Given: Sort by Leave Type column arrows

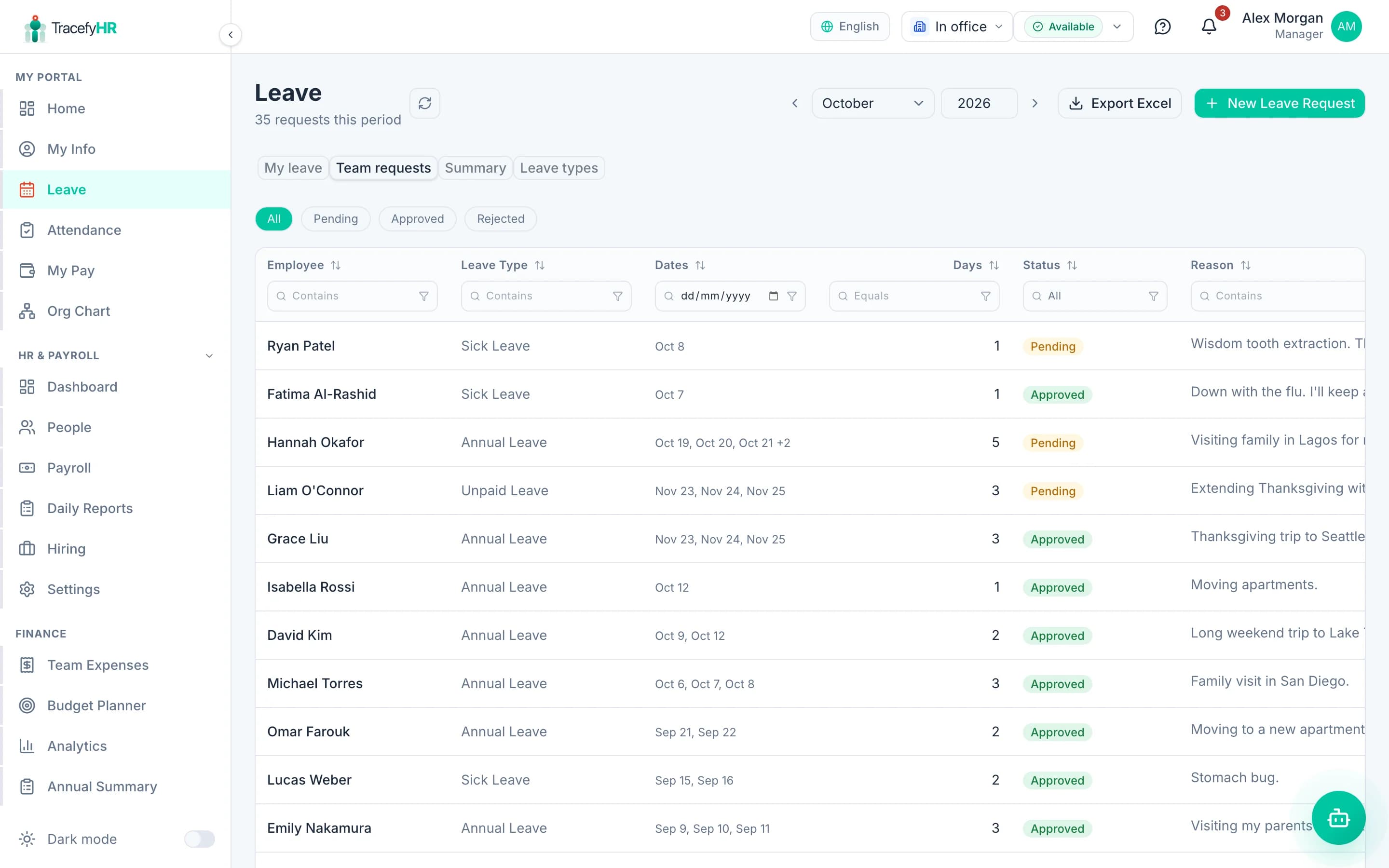Looking at the screenshot, I should [x=540, y=265].
